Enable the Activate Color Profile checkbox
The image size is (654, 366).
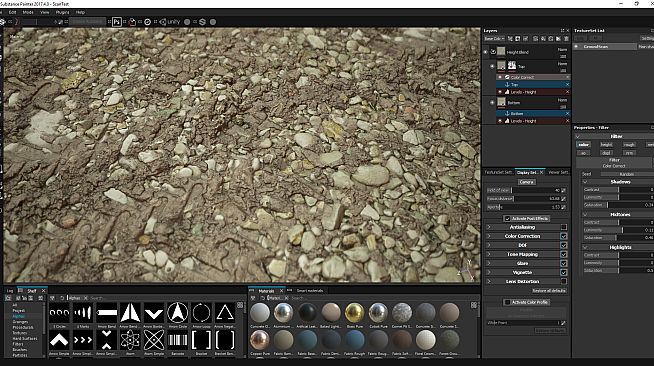point(507,302)
